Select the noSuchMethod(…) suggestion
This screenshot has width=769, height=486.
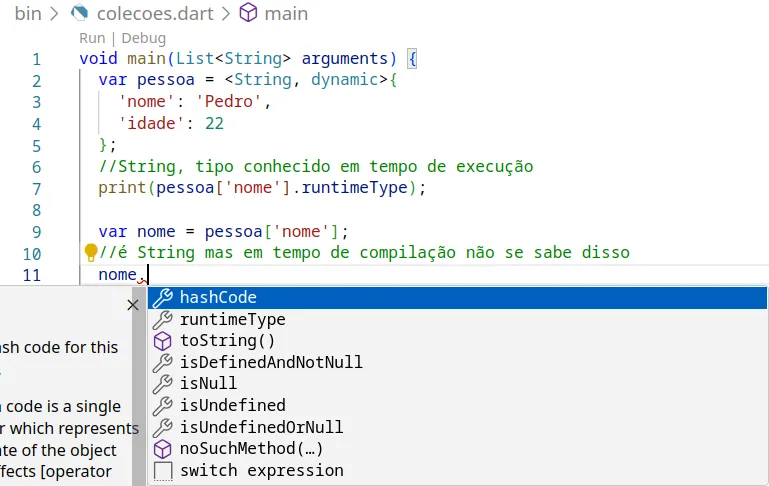pos(457,449)
